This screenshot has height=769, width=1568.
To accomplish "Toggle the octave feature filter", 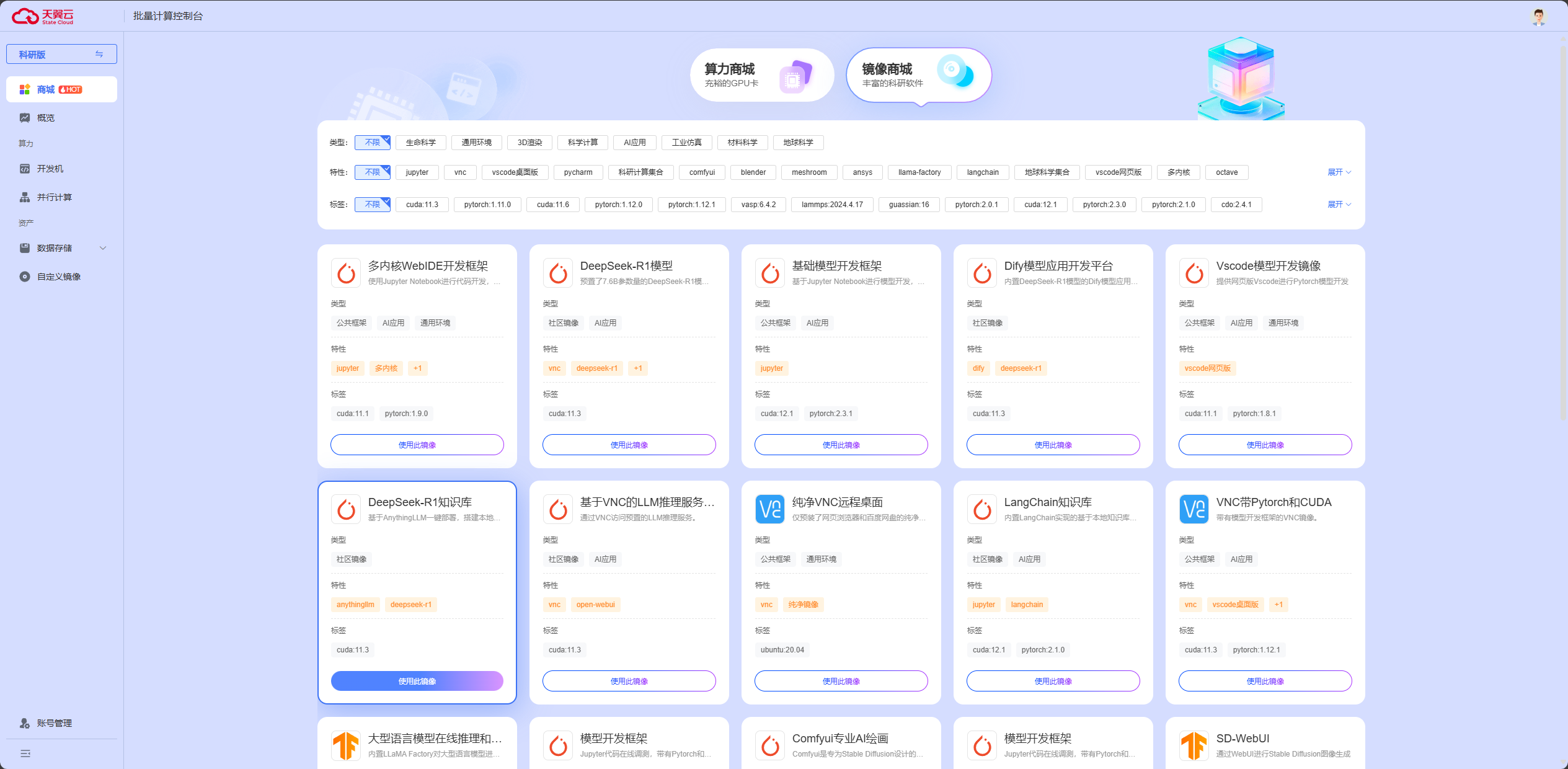I will [1226, 172].
